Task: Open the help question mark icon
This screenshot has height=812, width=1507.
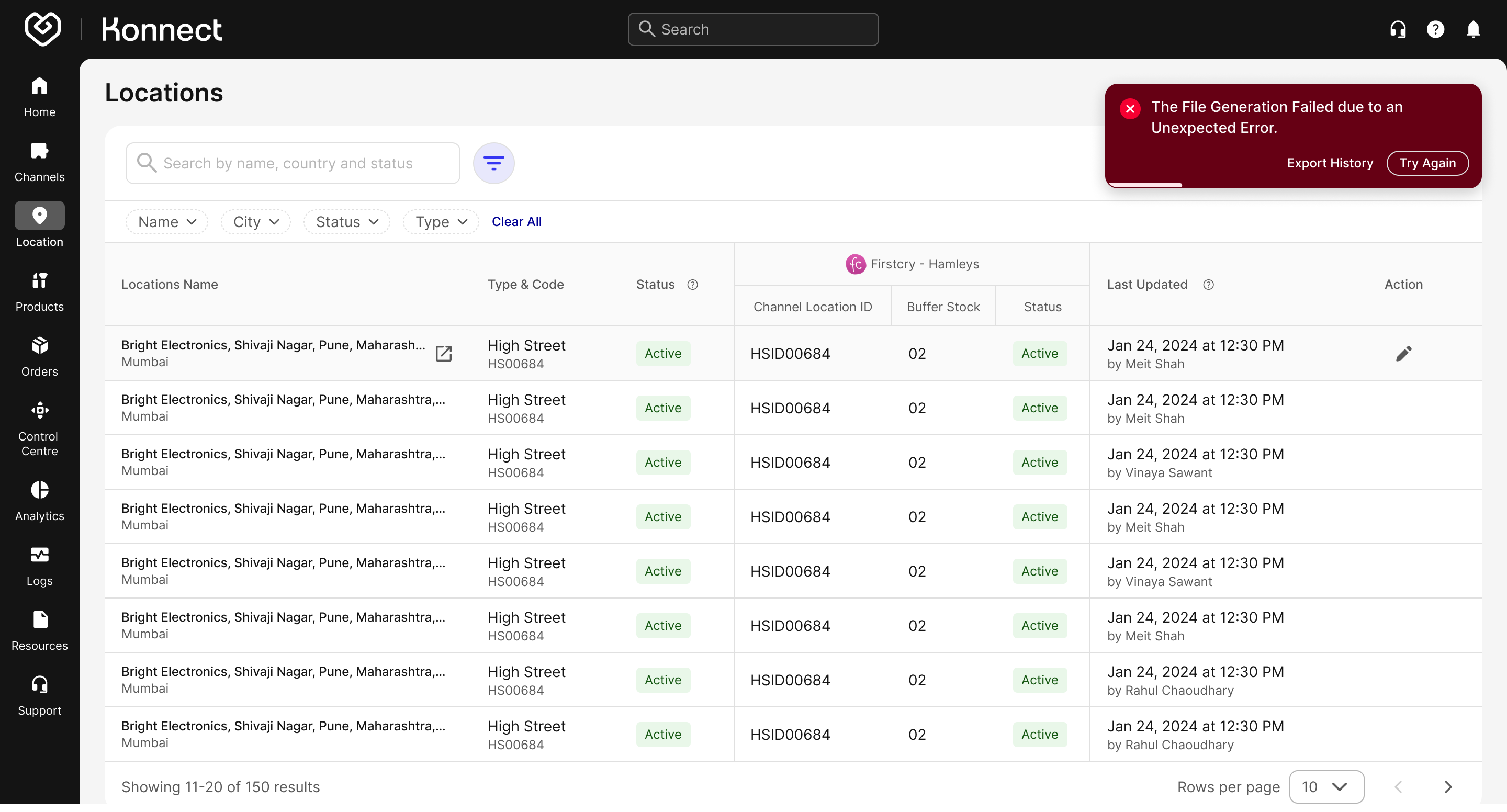Action: point(1436,29)
